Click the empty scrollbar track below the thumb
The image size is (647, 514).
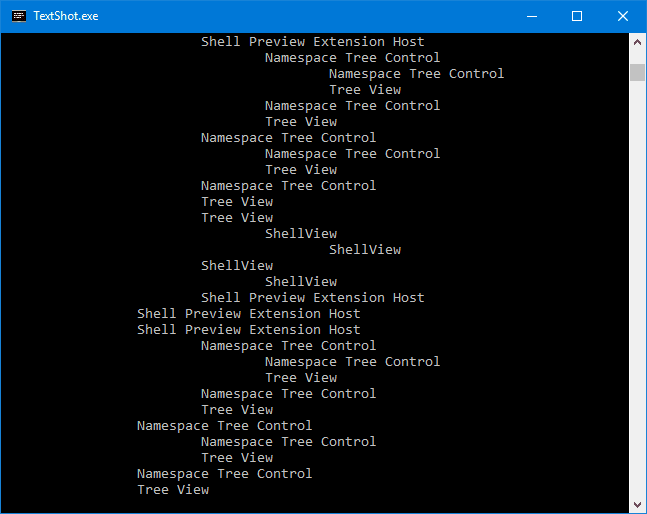coord(637,300)
